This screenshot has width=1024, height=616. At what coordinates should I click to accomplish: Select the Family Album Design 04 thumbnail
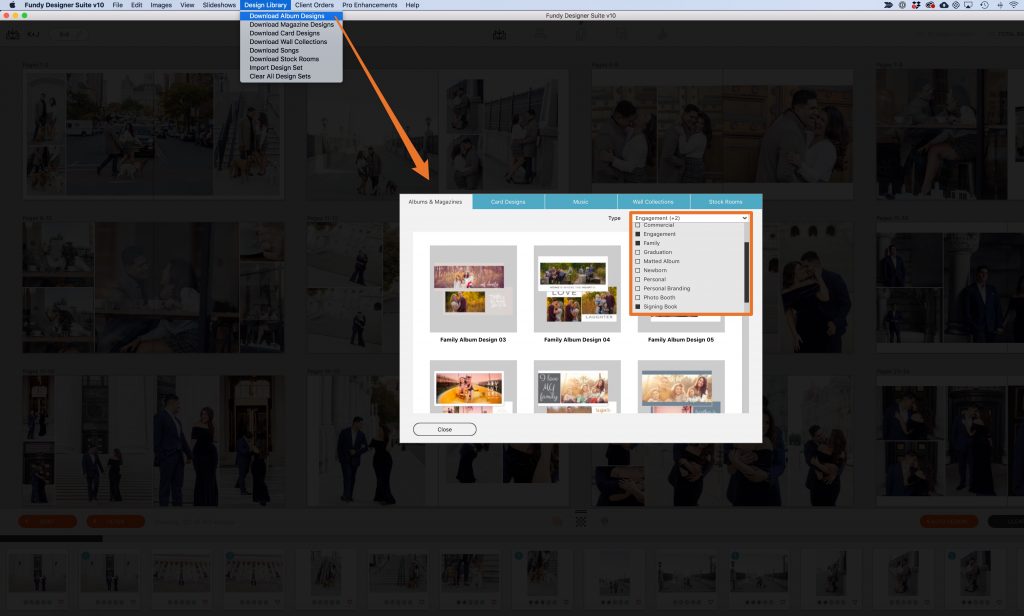pos(577,289)
